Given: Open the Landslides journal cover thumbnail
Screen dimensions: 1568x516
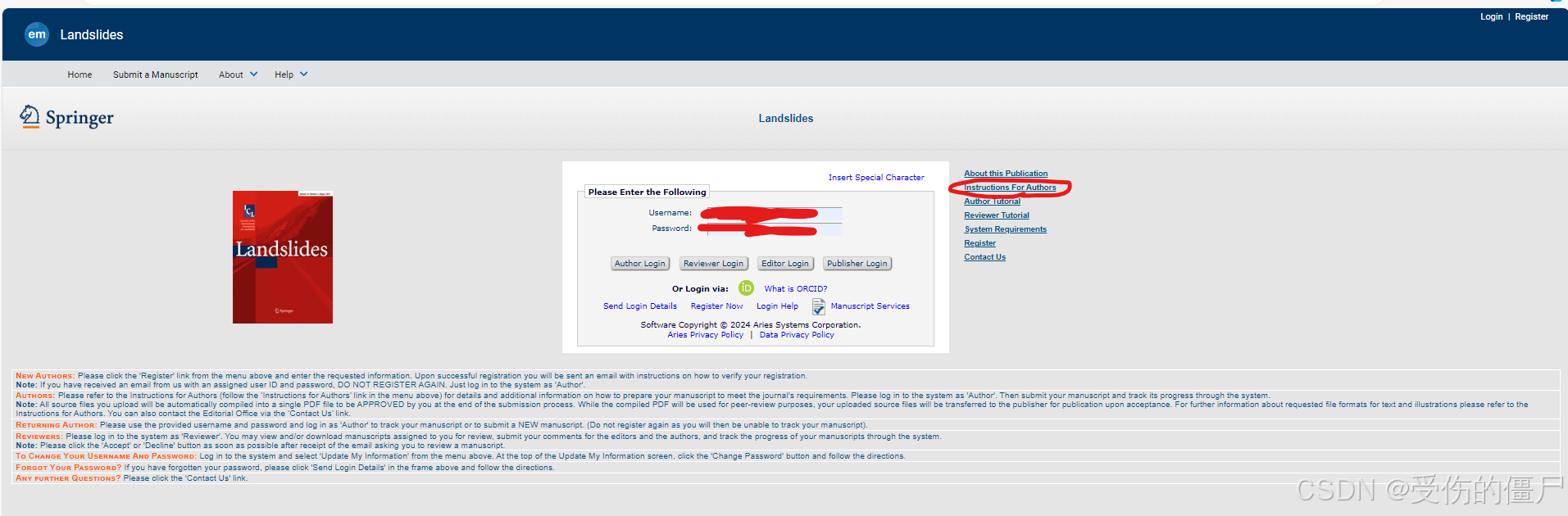Looking at the screenshot, I should click(x=283, y=257).
